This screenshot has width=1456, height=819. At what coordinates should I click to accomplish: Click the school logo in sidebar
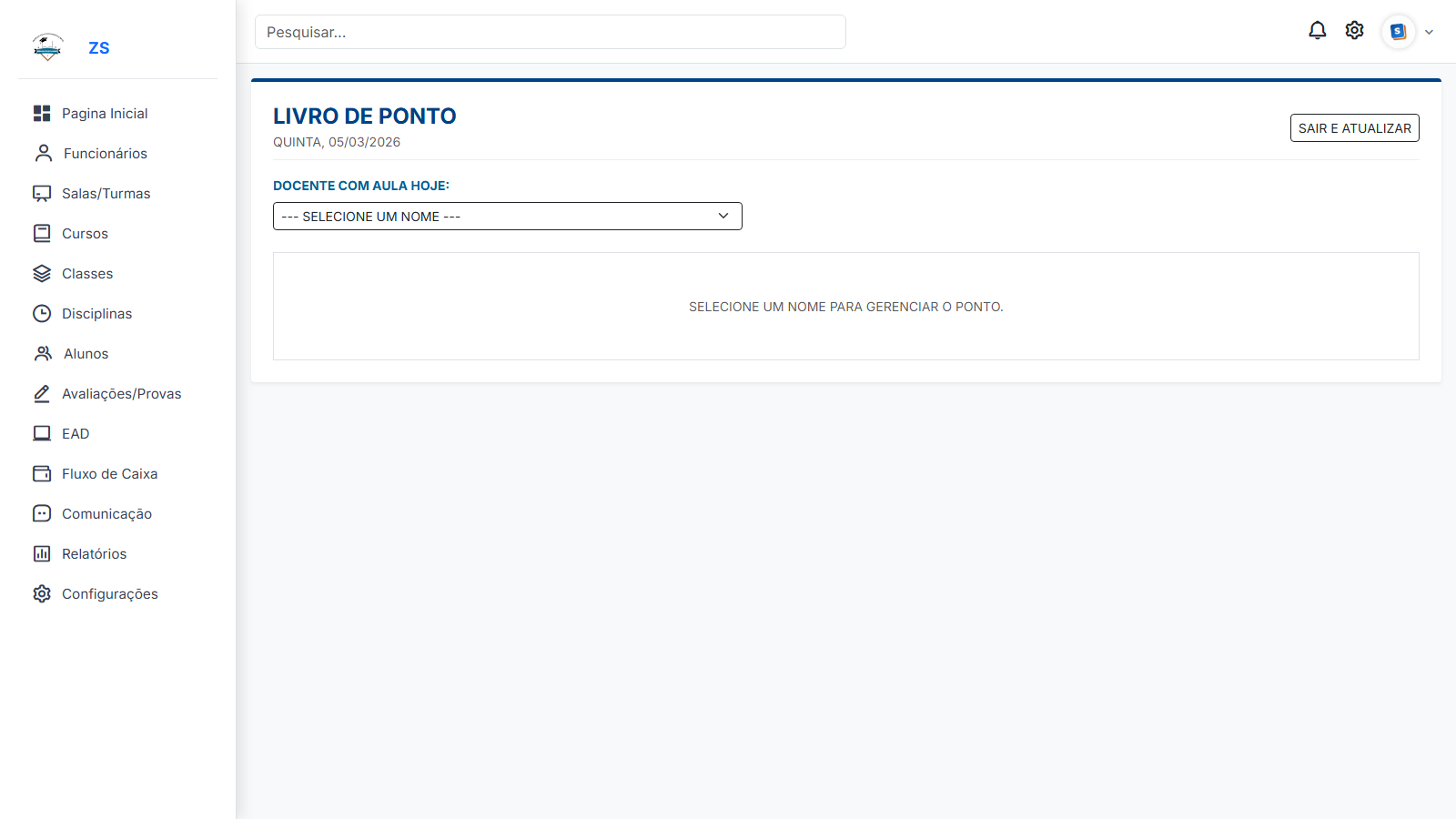(47, 47)
